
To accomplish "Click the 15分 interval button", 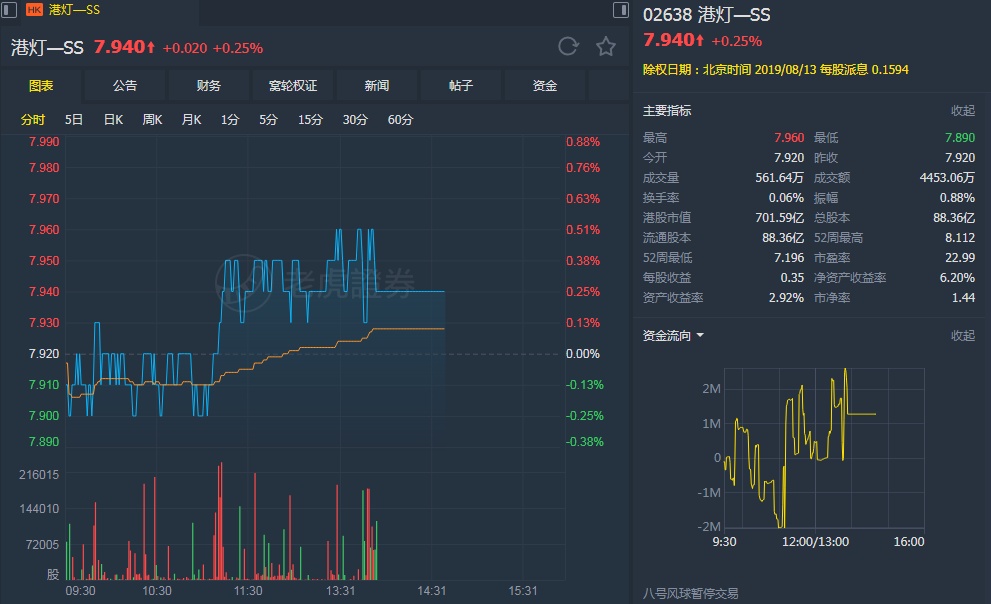I will 310,120.
